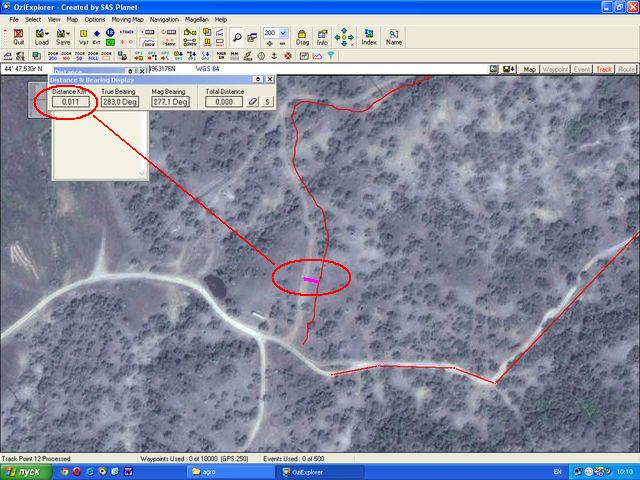640x480 pixels.
Task: Open the zoom percentage dropdown
Action: (x=284, y=33)
